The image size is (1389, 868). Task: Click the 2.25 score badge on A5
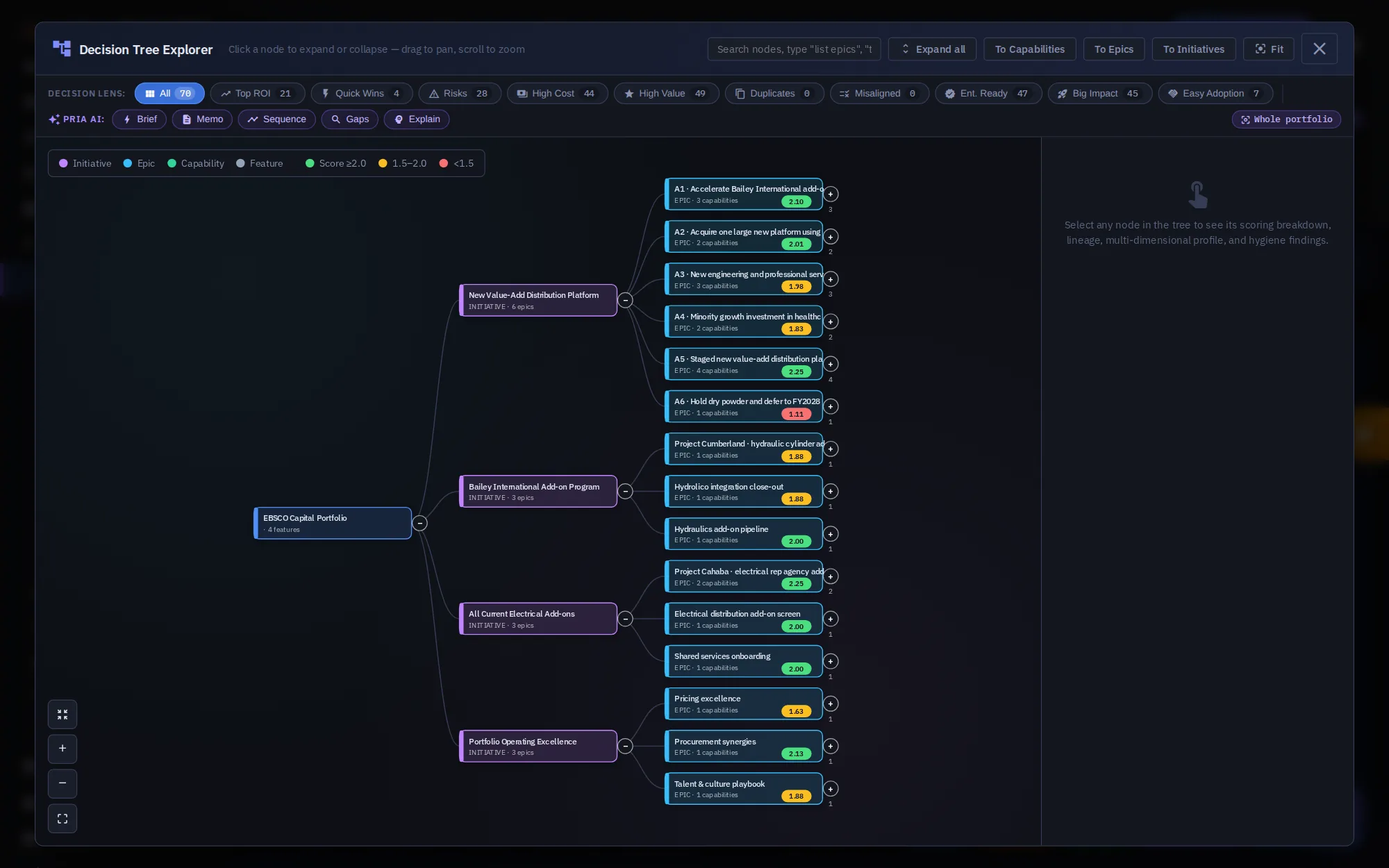coord(796,372)
